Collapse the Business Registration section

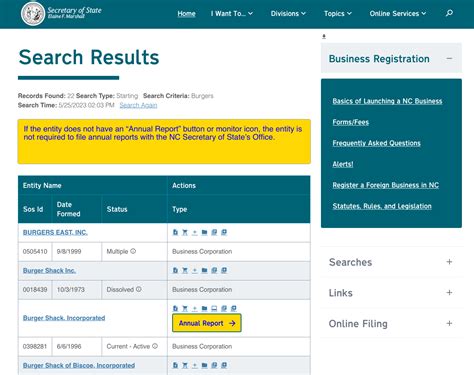click(x=449, y=58)
